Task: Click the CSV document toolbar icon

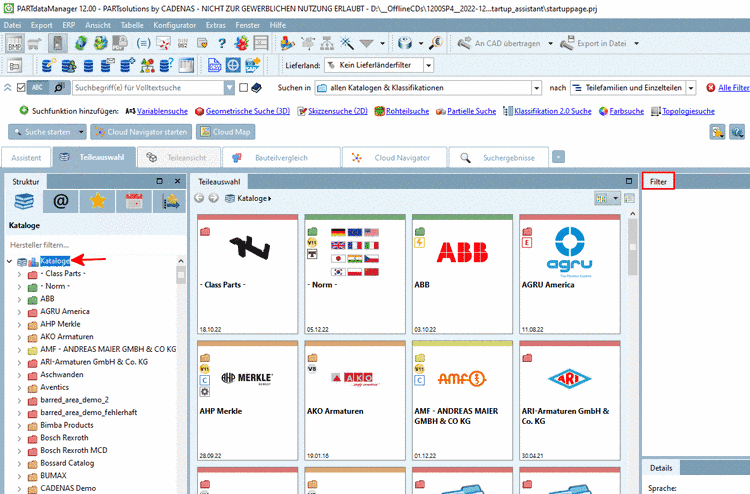Action: pyautogui.click(x=214, y=65)
